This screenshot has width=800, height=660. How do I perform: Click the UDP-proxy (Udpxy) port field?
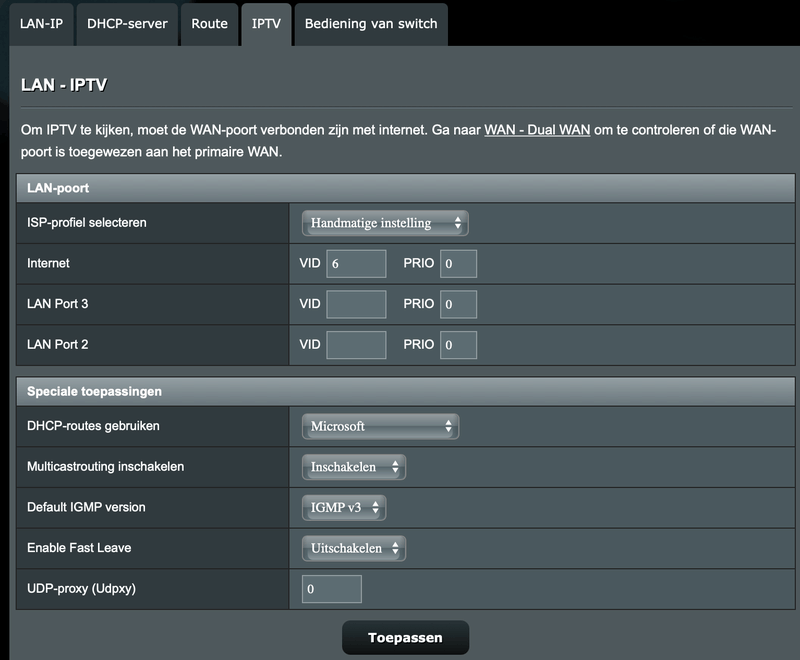coord(332,589)
